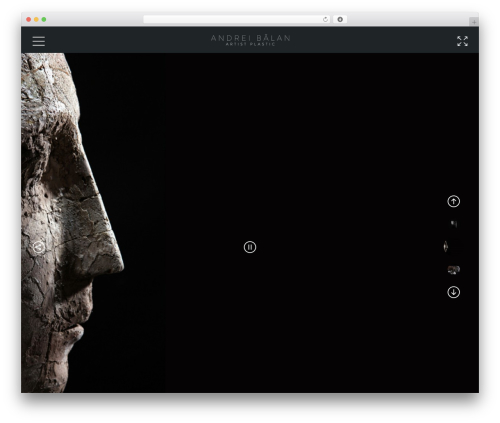Minimize the browser window (yellow button)
This screenshot has width=500, height=423.
coord(36,19)
